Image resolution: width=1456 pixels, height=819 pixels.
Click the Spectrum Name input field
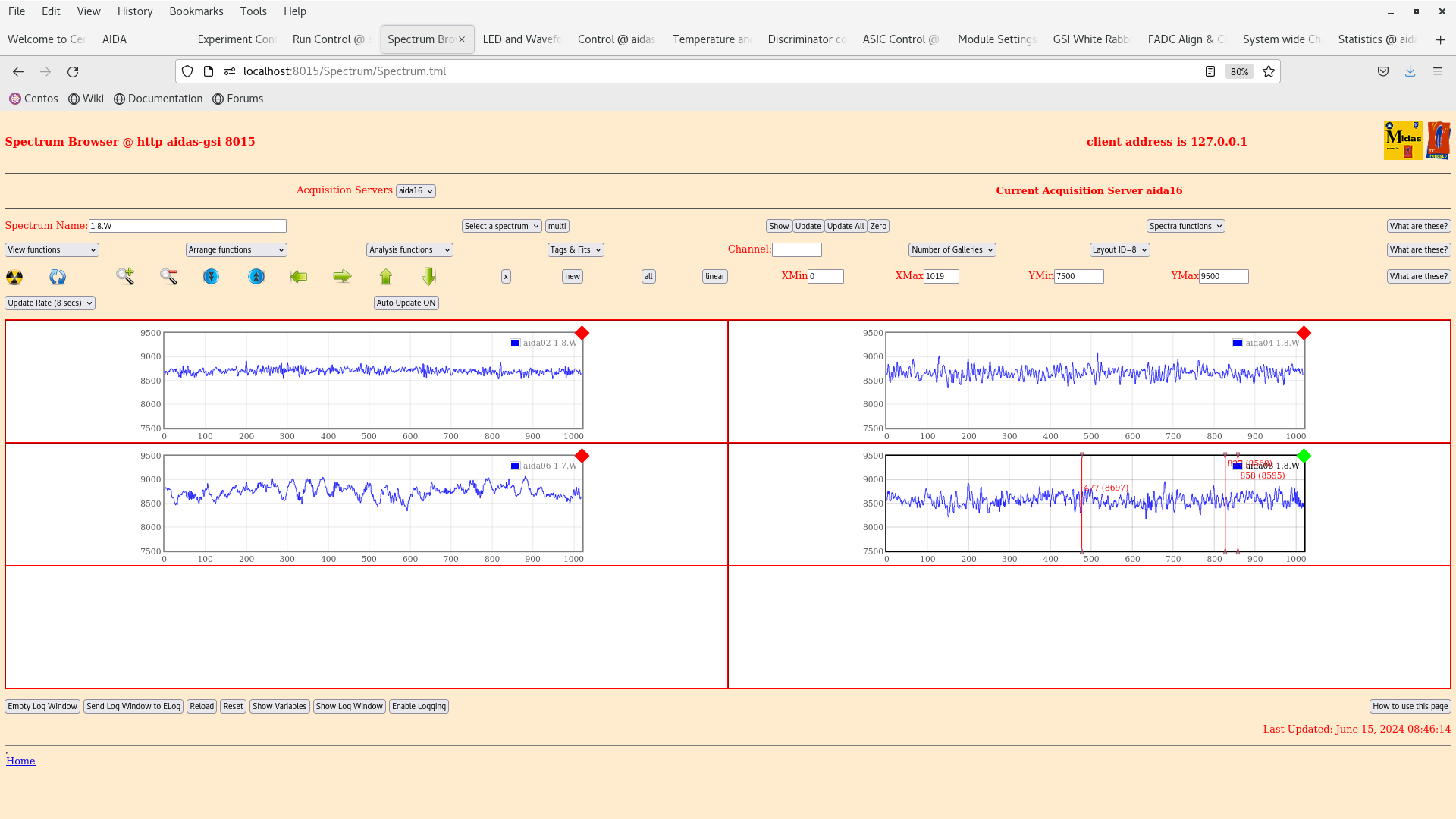point(187,226)
